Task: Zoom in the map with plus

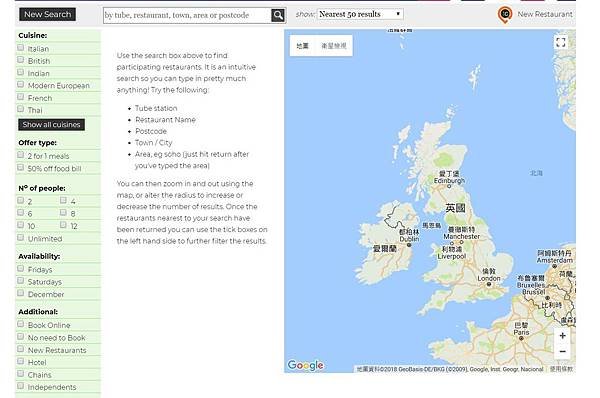Action: pos(562,336)
